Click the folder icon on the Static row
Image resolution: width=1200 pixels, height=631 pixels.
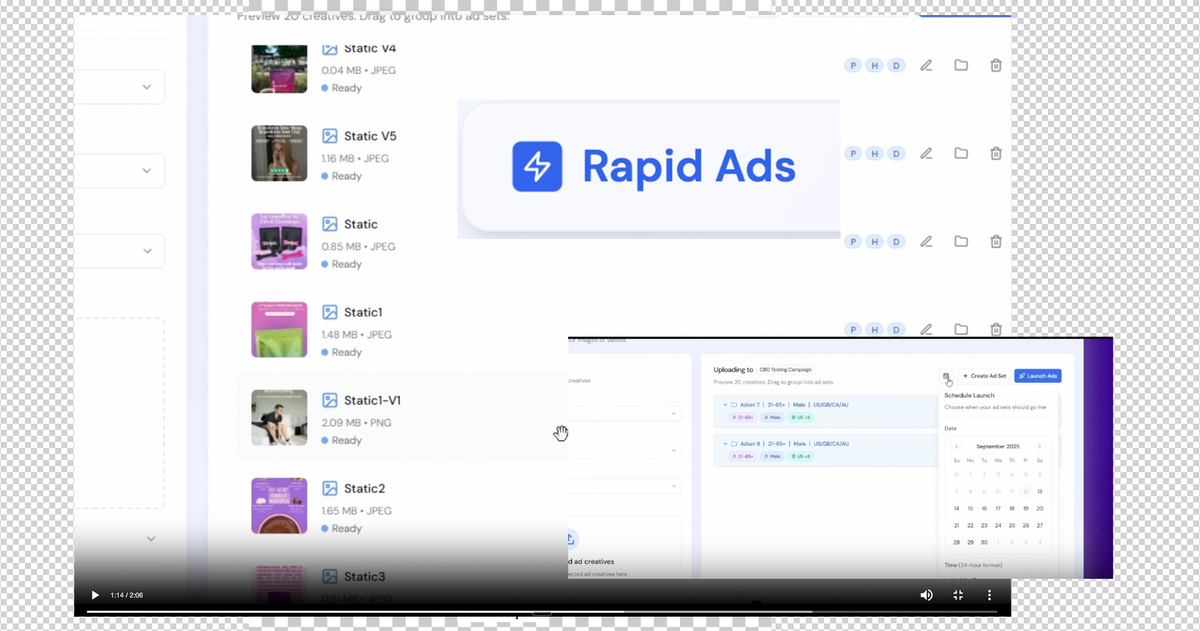pos(961,241)
